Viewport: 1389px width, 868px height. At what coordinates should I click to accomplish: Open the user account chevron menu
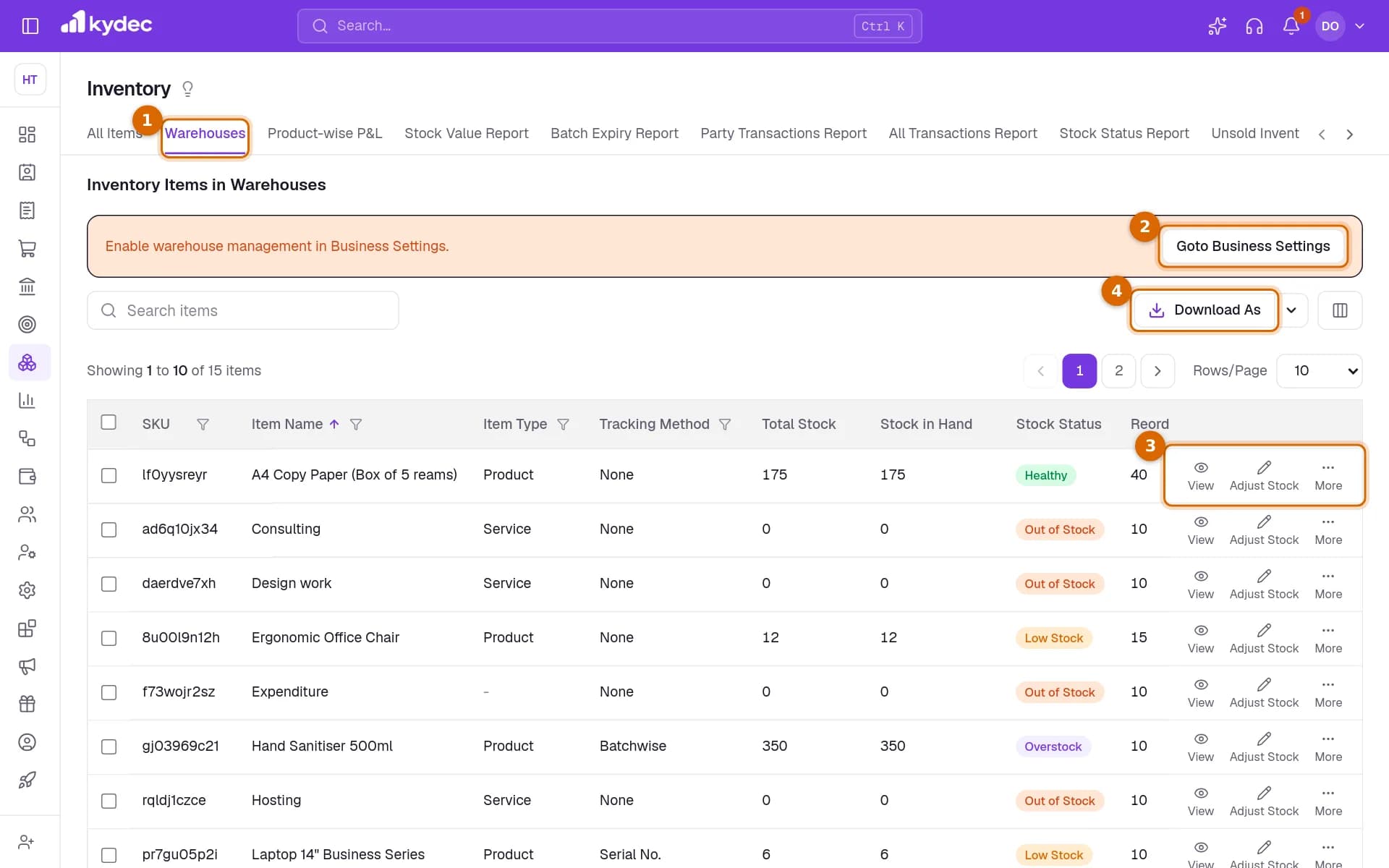1359,26
